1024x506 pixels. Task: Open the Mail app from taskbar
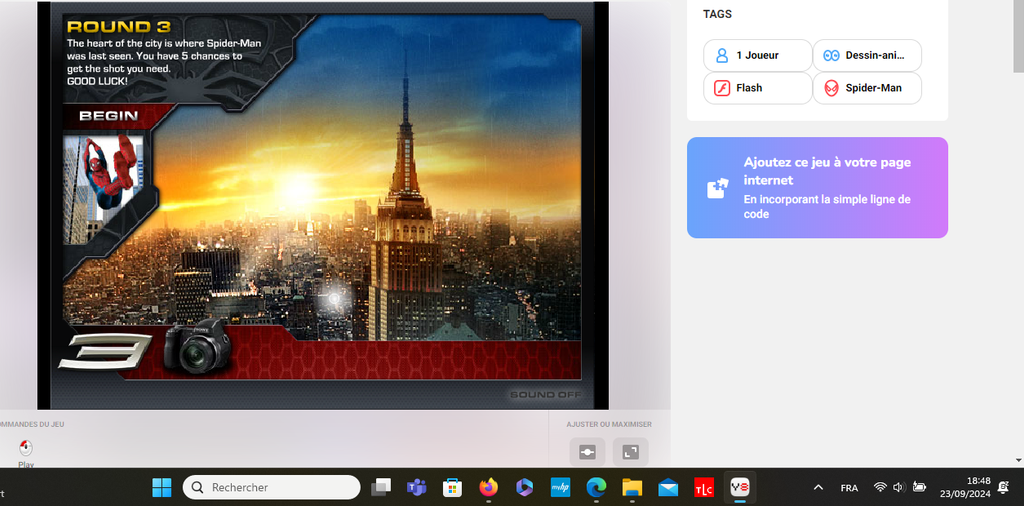[x=667, y=487]
